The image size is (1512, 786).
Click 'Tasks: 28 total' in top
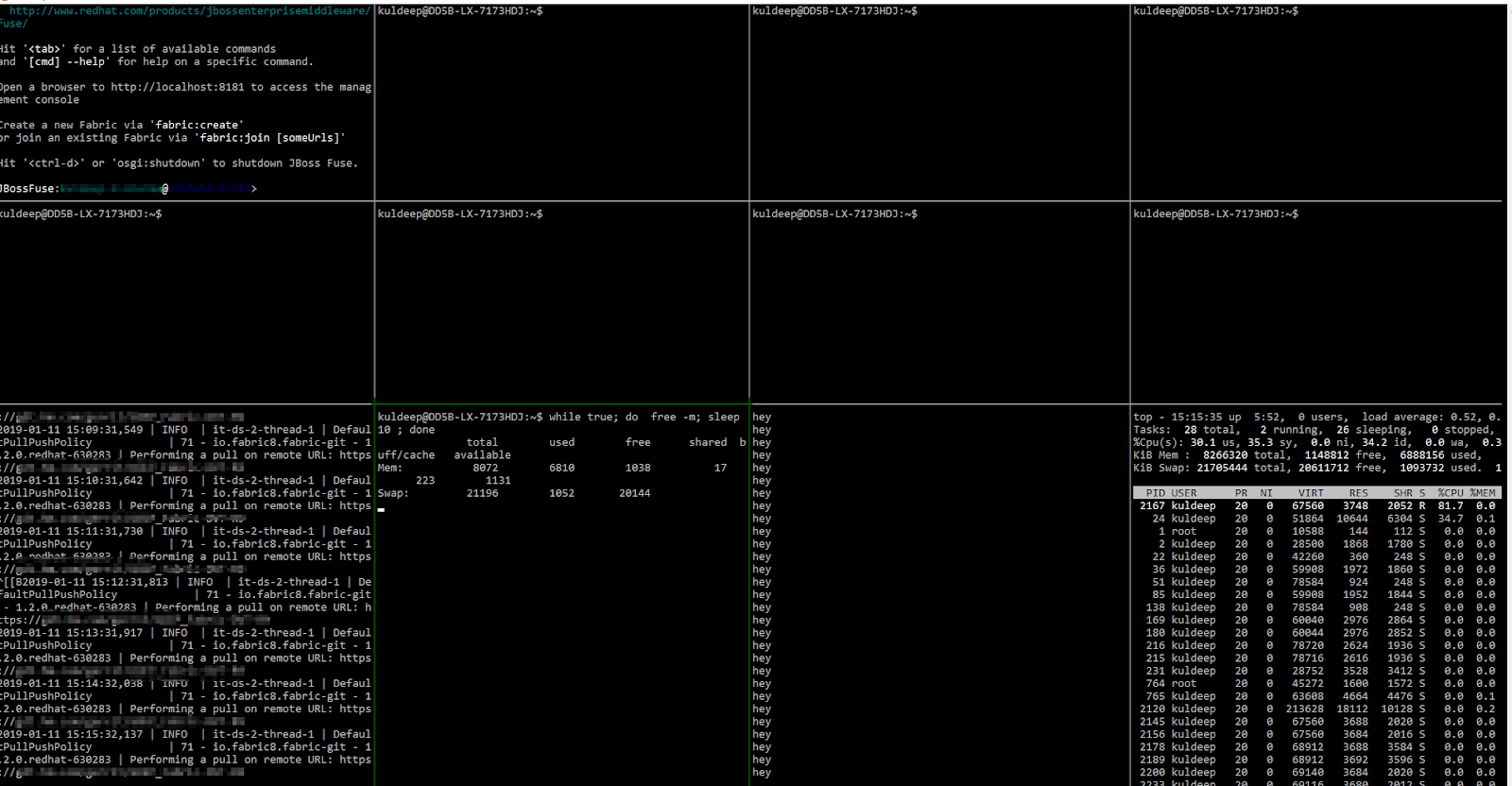pyautogui.click(x=1184, y=430)
